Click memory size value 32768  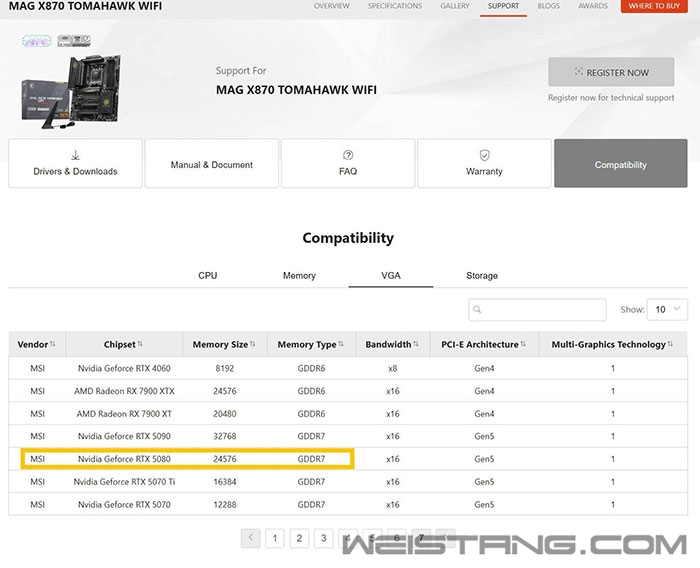(225, 436)
